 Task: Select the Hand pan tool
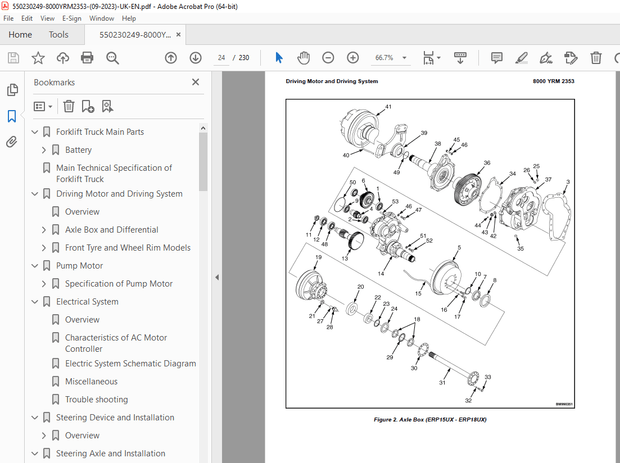304,58
